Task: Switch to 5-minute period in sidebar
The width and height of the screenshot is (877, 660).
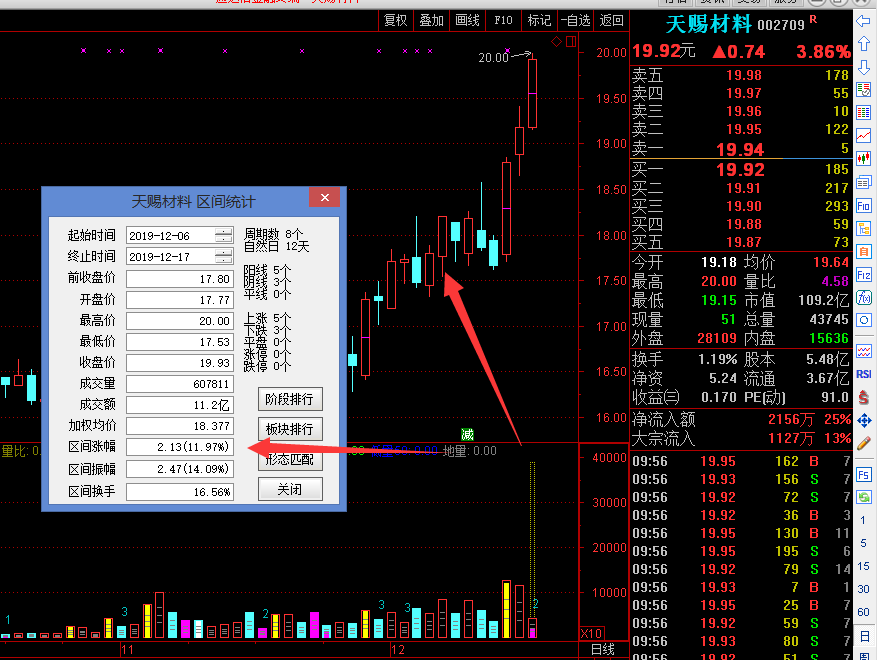Action: click(864, 543)
